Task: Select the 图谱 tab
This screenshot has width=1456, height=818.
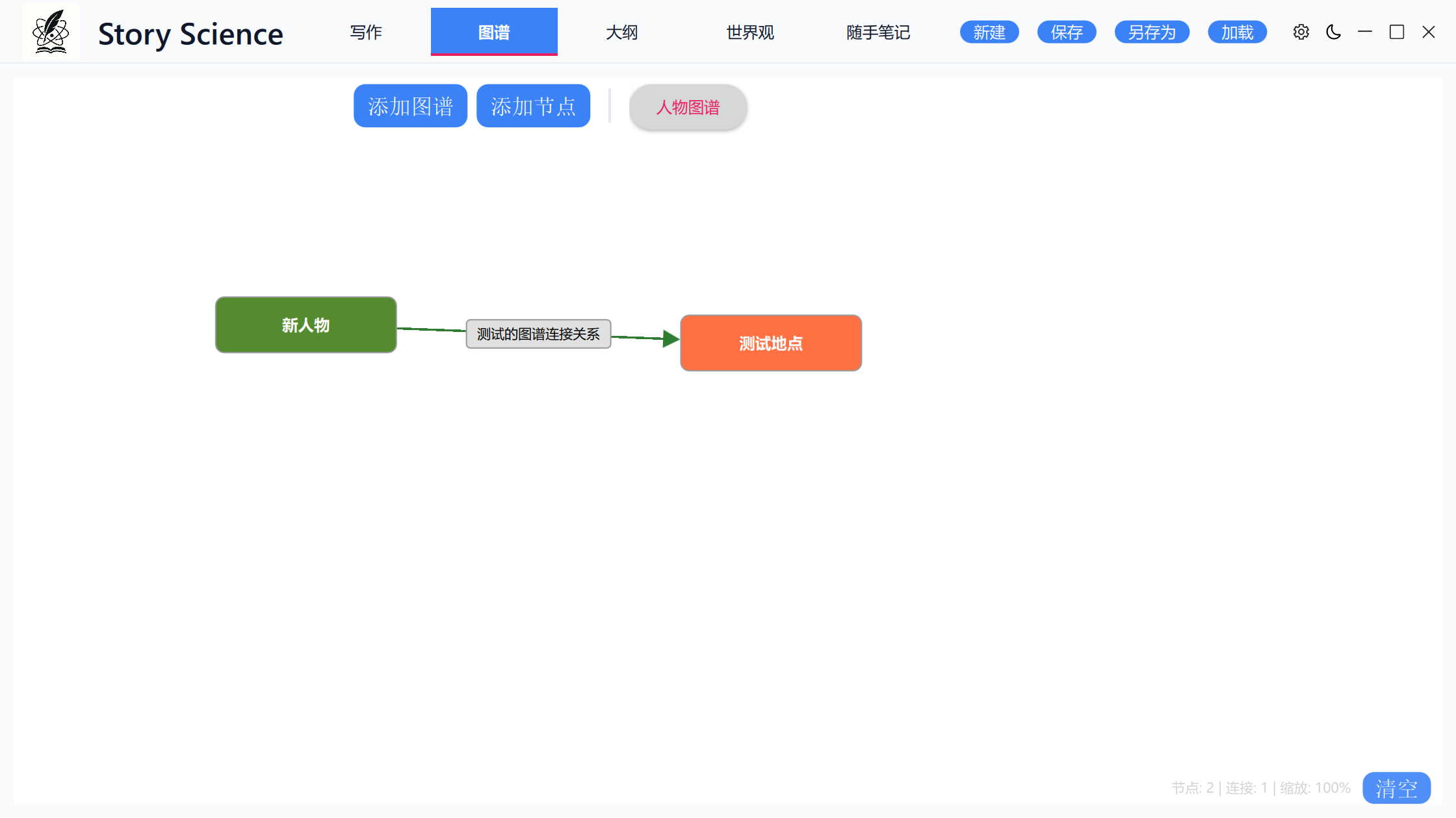Action: click(x=494, y=32)
